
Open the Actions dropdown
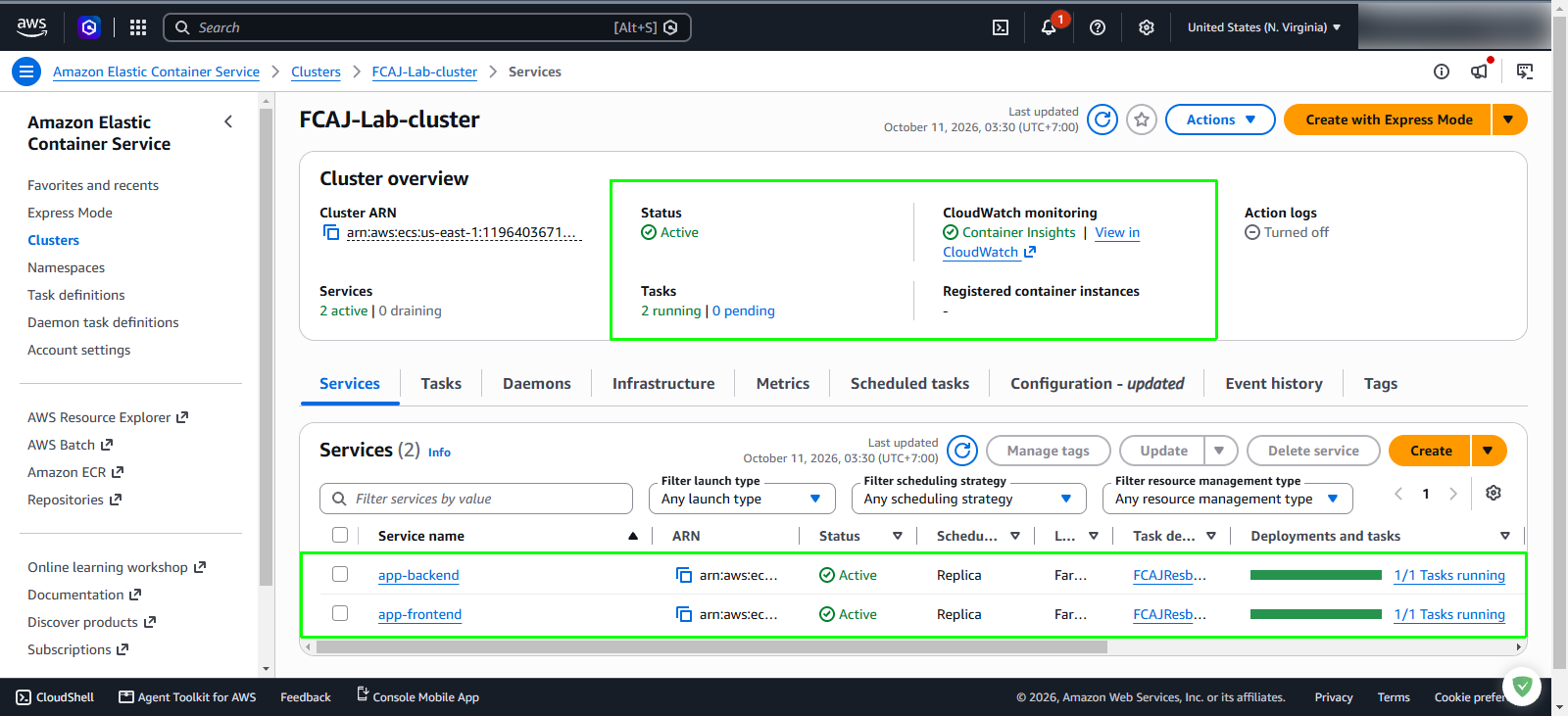coord(1220,119)
